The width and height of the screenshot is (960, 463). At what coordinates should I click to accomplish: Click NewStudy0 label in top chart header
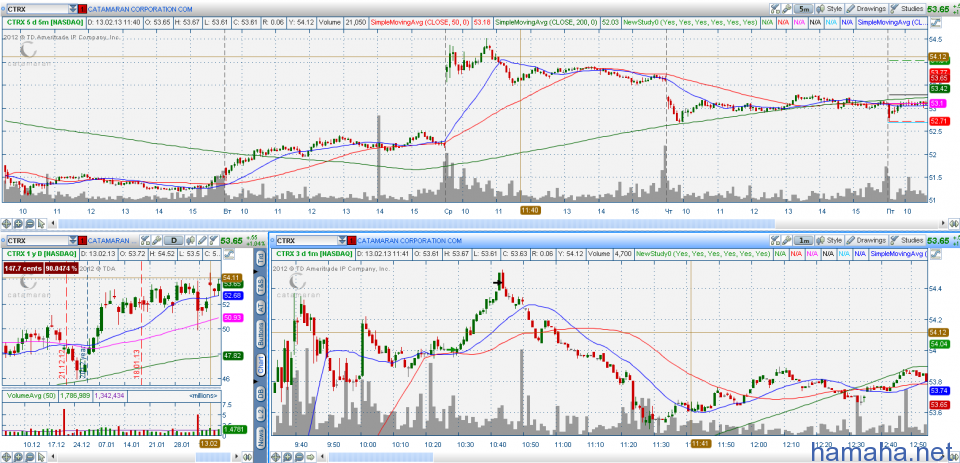(x=689, y=23)
